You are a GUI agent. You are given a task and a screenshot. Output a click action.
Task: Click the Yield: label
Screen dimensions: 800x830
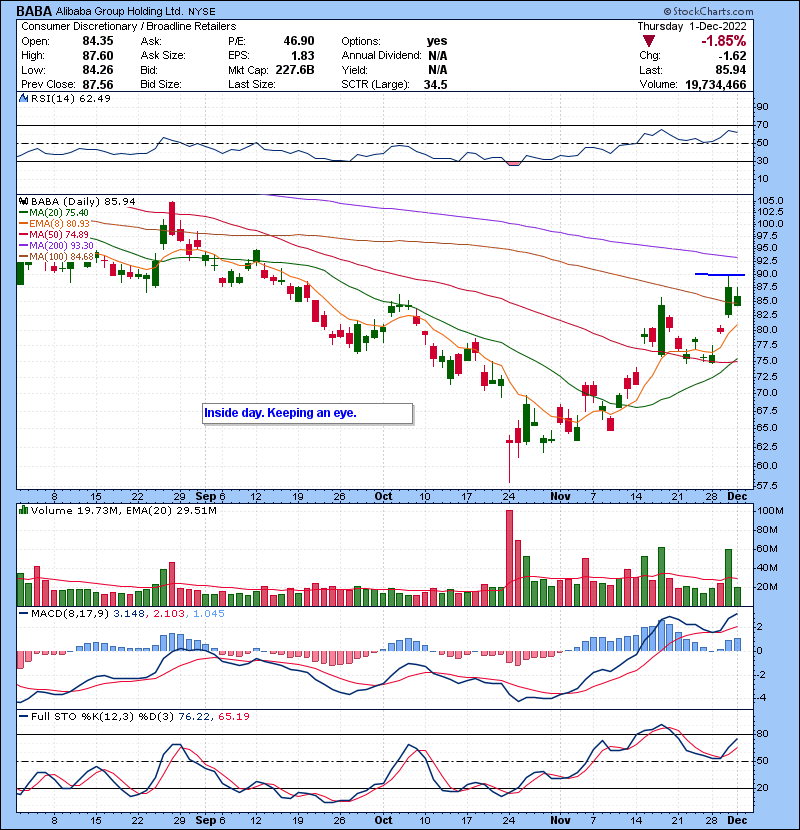[354, 70]
